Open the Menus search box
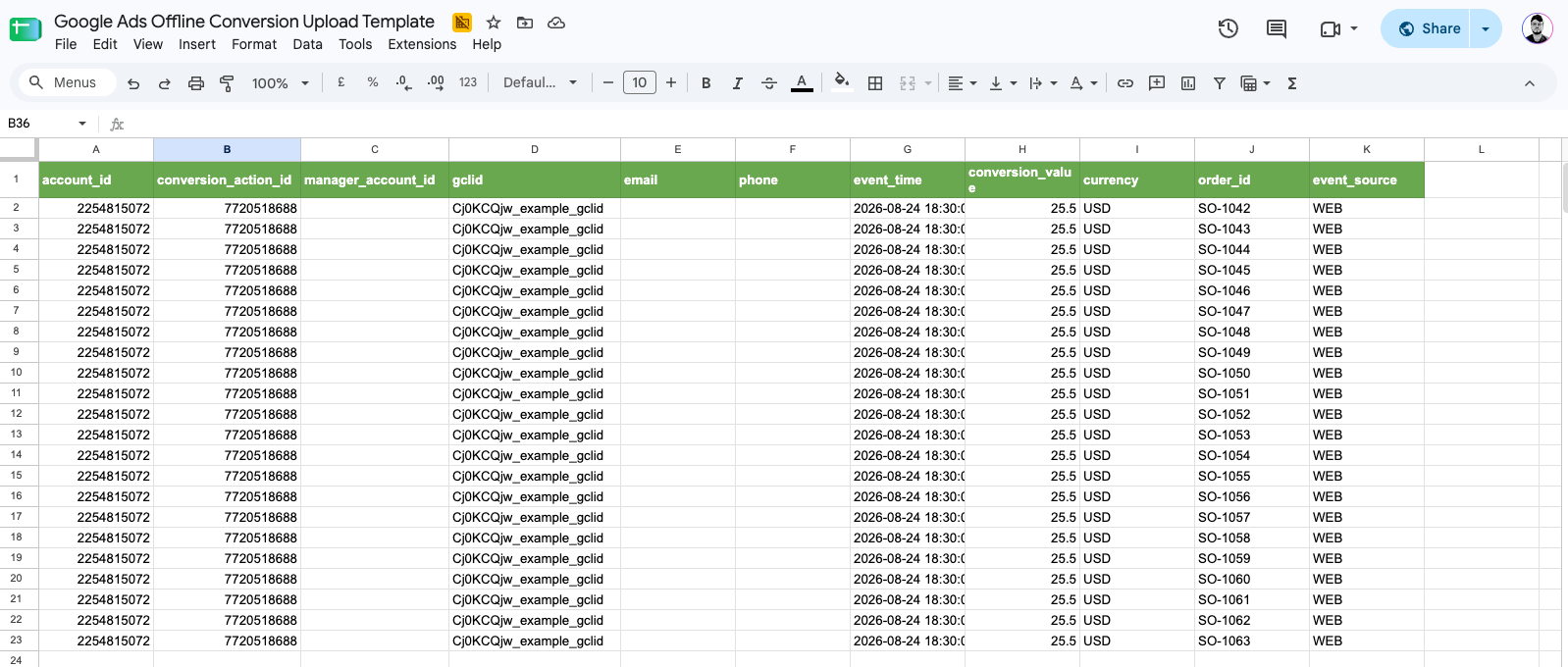Screen dimensions: 1568x667 pos(66,82)
